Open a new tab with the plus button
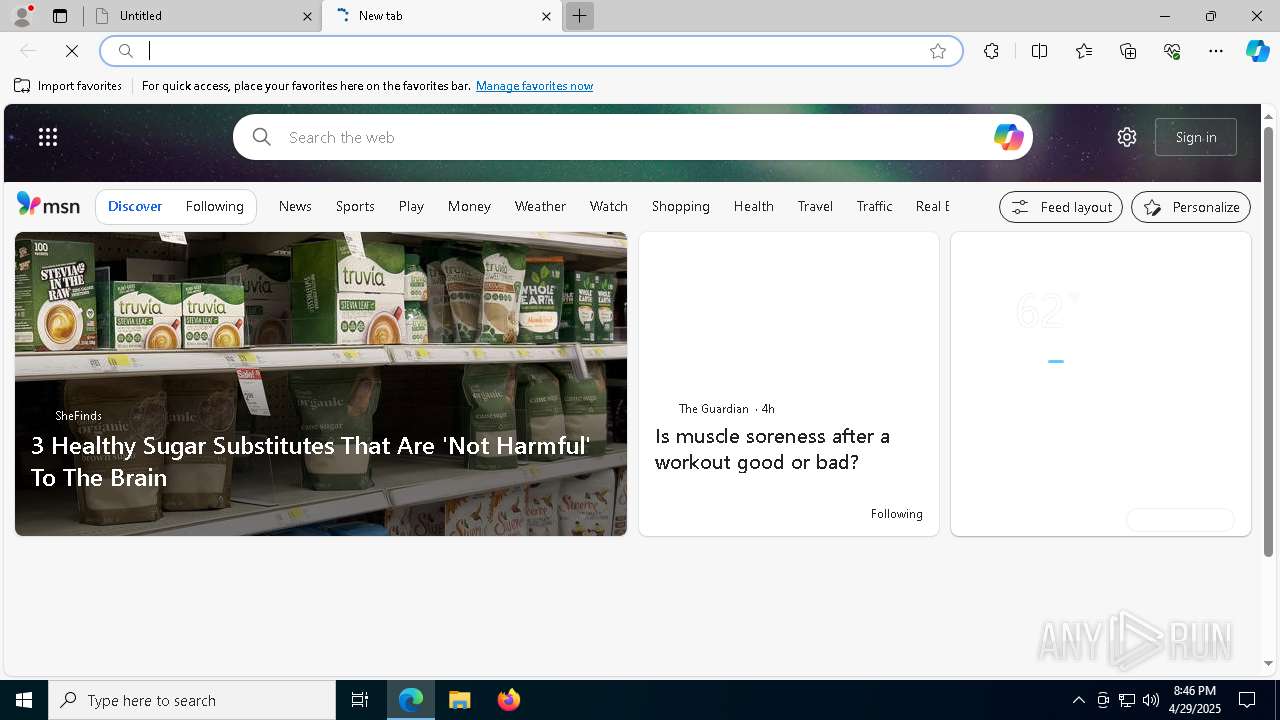 pos(579,16)
